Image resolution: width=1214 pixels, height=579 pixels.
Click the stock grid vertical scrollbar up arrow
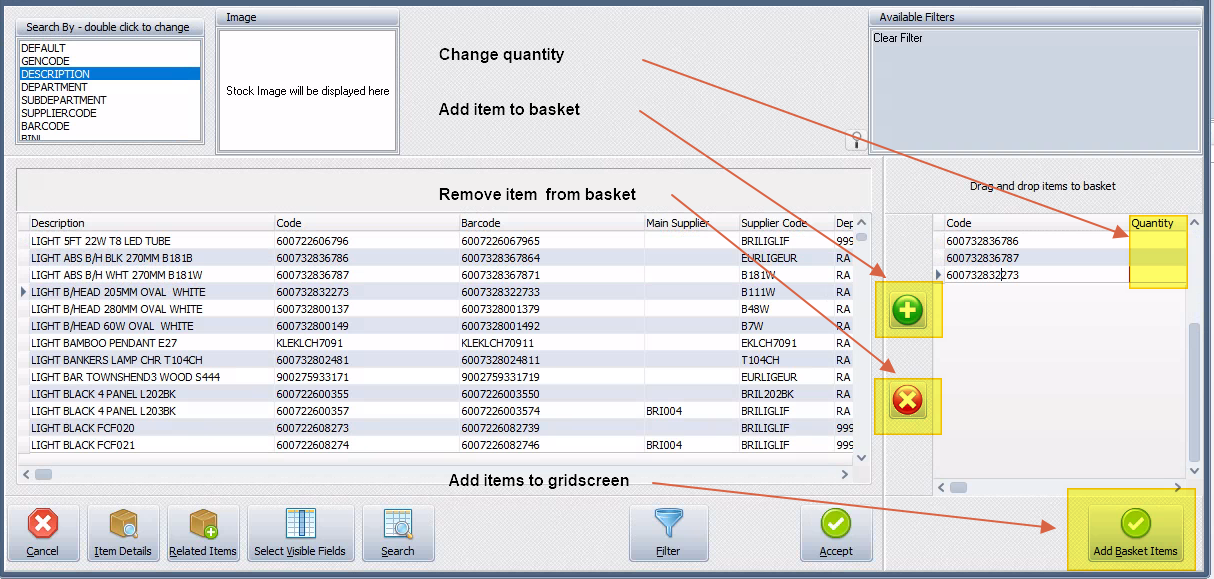(x=862, y=222)
